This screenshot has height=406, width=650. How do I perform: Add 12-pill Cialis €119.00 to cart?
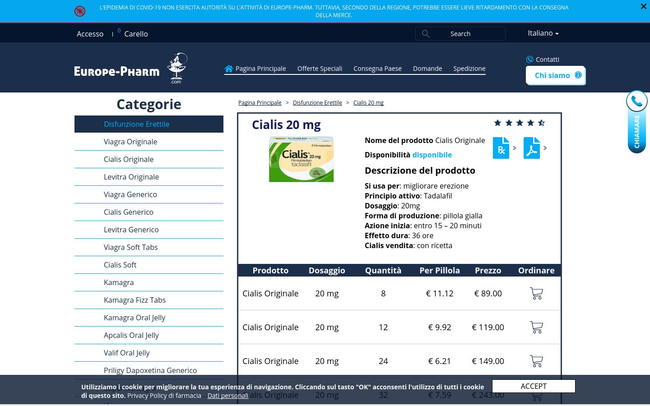click(536, 327)
